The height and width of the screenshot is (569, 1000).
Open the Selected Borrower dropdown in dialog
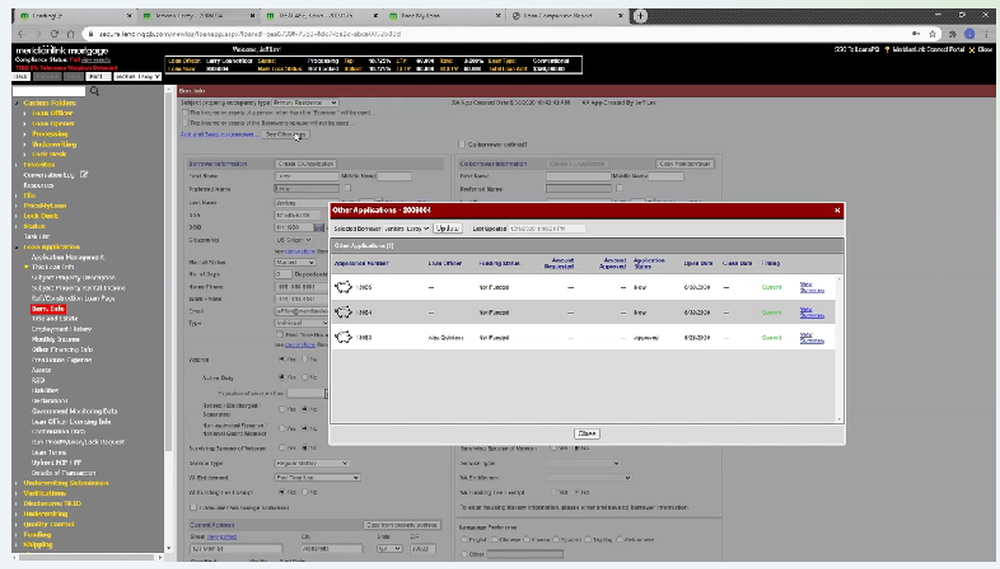click(407, 228)
